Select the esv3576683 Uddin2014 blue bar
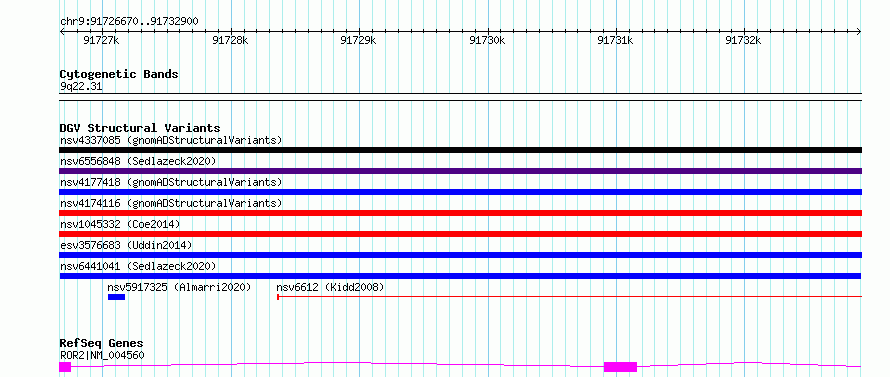This screenshot has height=377, width=890. tap(460, 255)
